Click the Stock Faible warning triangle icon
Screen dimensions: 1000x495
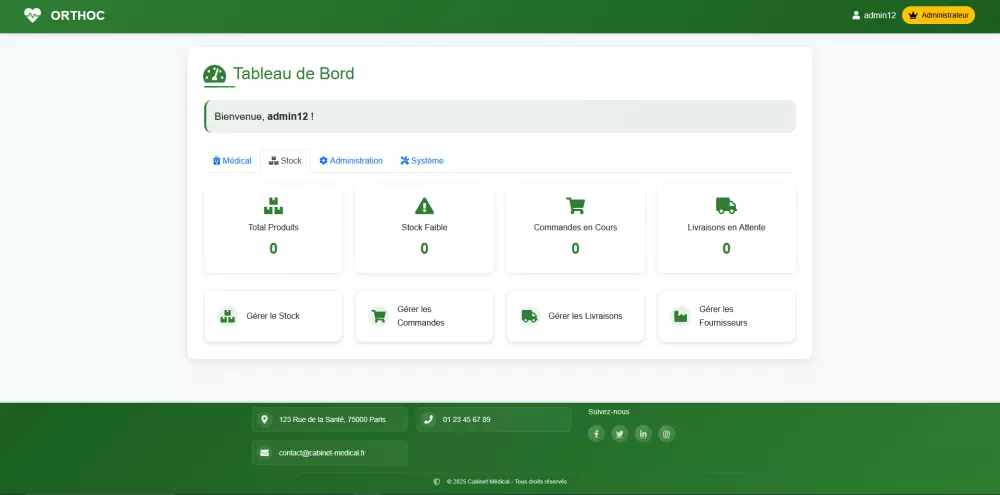[424, 205]
